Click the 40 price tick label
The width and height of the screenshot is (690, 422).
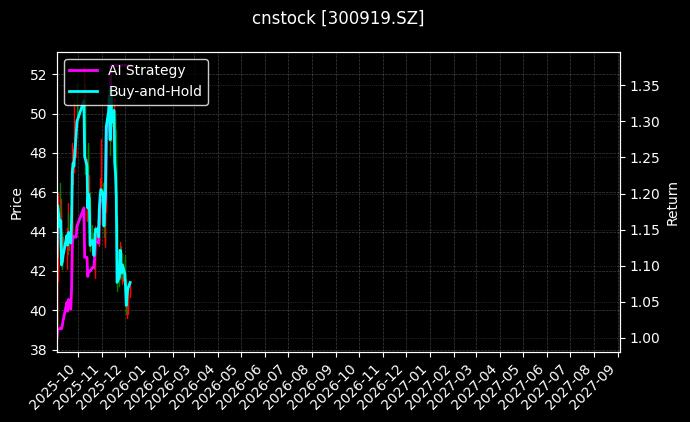pyautogui.click(x=38, y=311)
